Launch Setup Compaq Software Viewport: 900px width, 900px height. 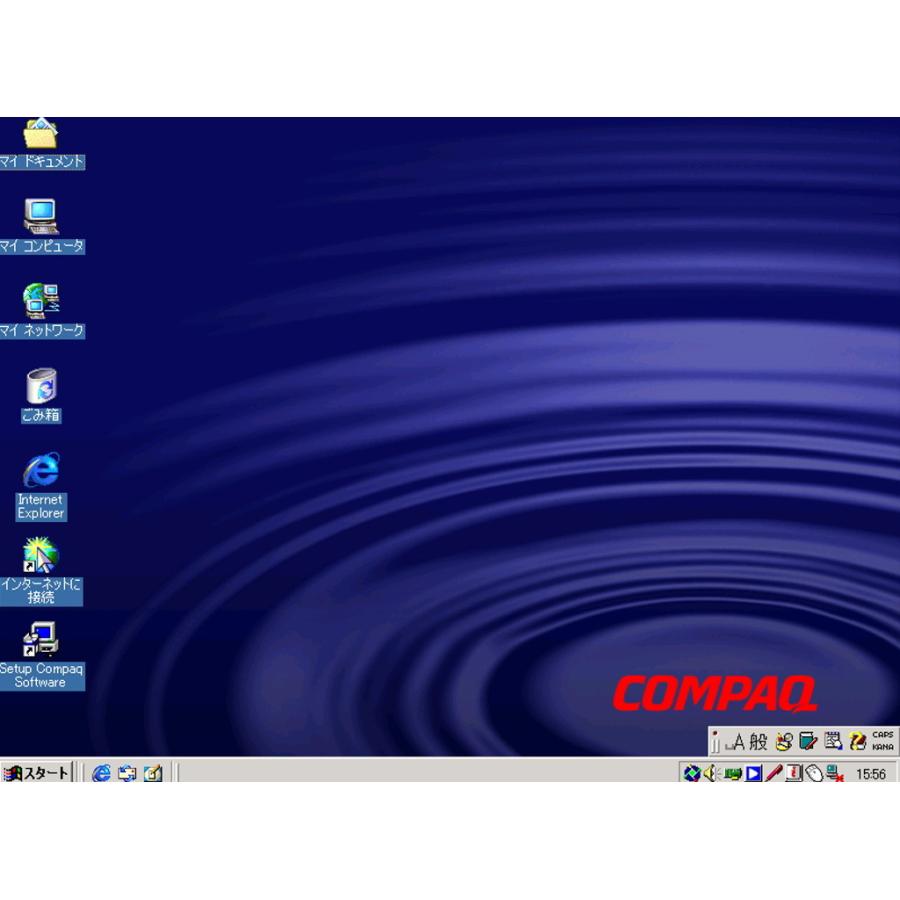(41, 637)
